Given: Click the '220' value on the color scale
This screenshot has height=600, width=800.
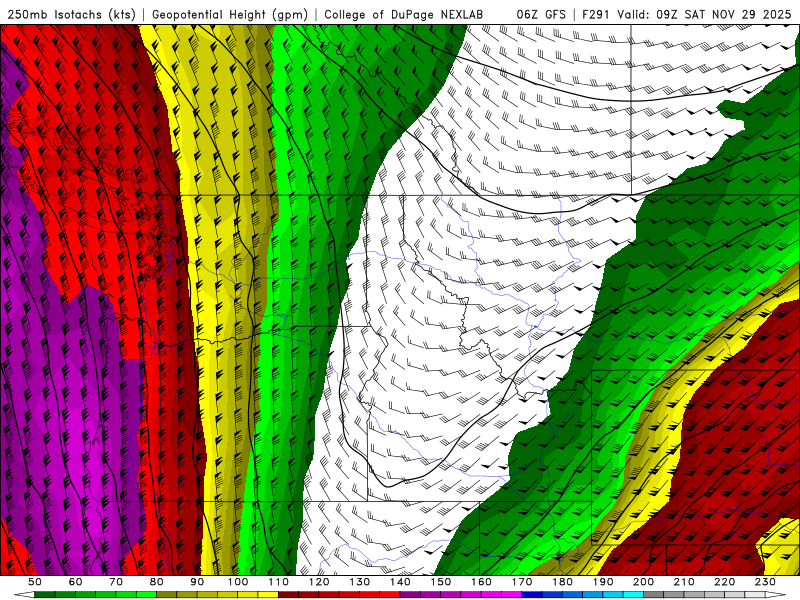Looking at the screenshot, I should (x=724, y=582).
